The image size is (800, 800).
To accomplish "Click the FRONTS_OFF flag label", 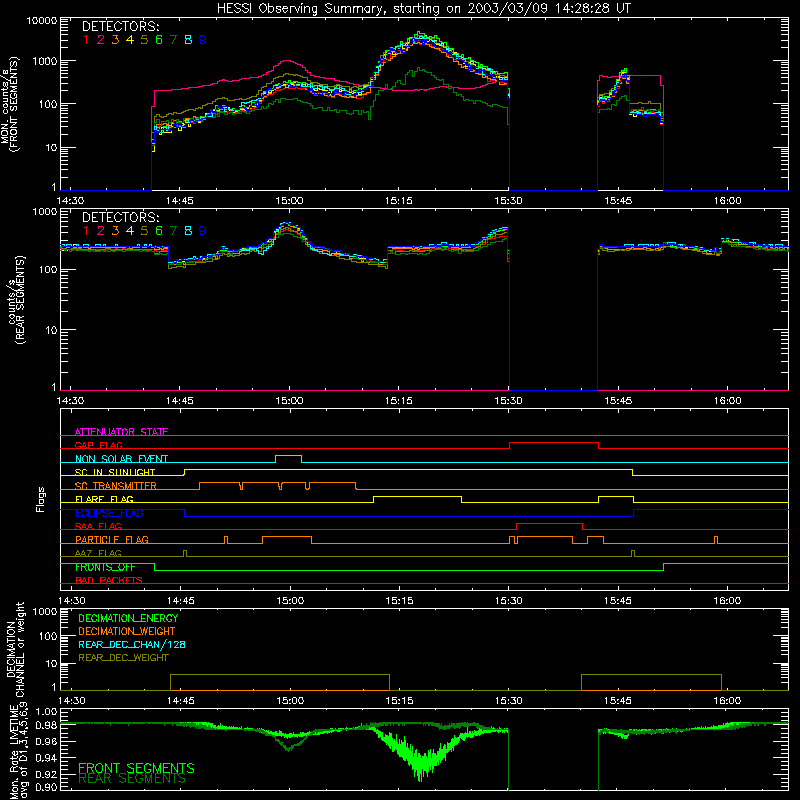I will pos(105,567).
